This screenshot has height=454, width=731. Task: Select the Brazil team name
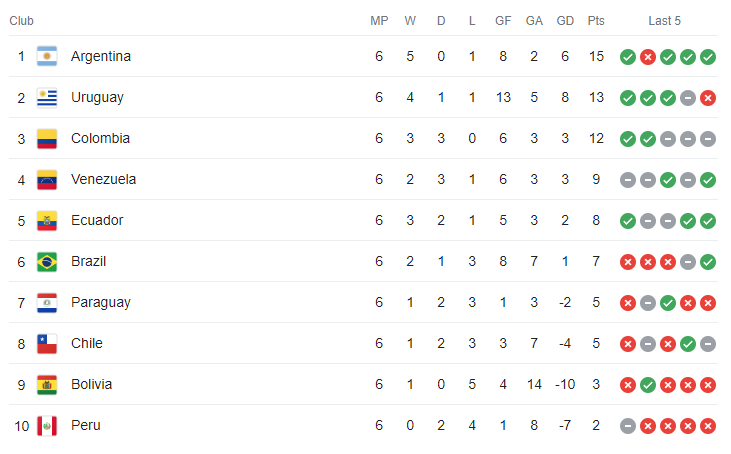[x=88, y=262]
